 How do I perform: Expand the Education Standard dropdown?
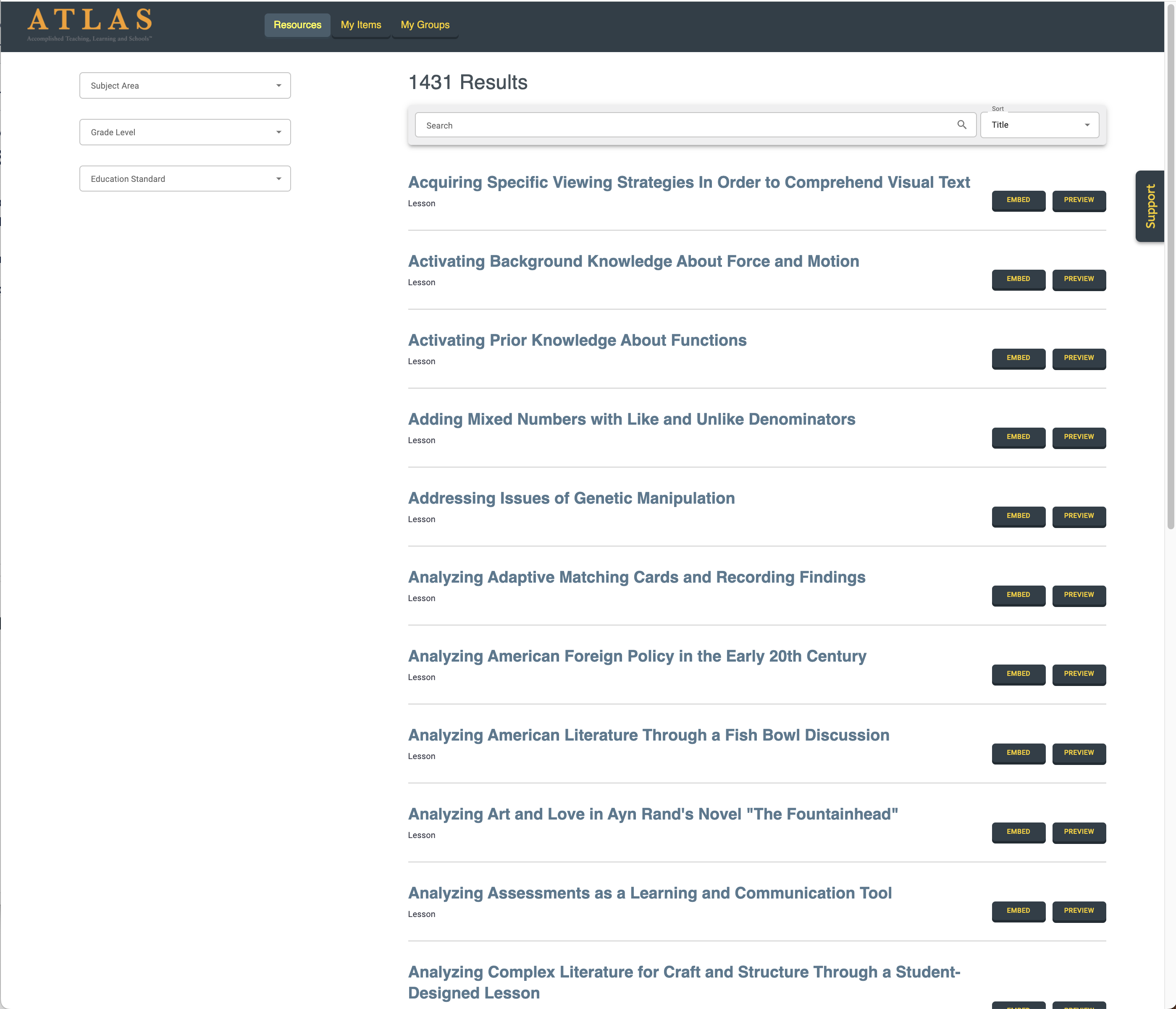185,179
